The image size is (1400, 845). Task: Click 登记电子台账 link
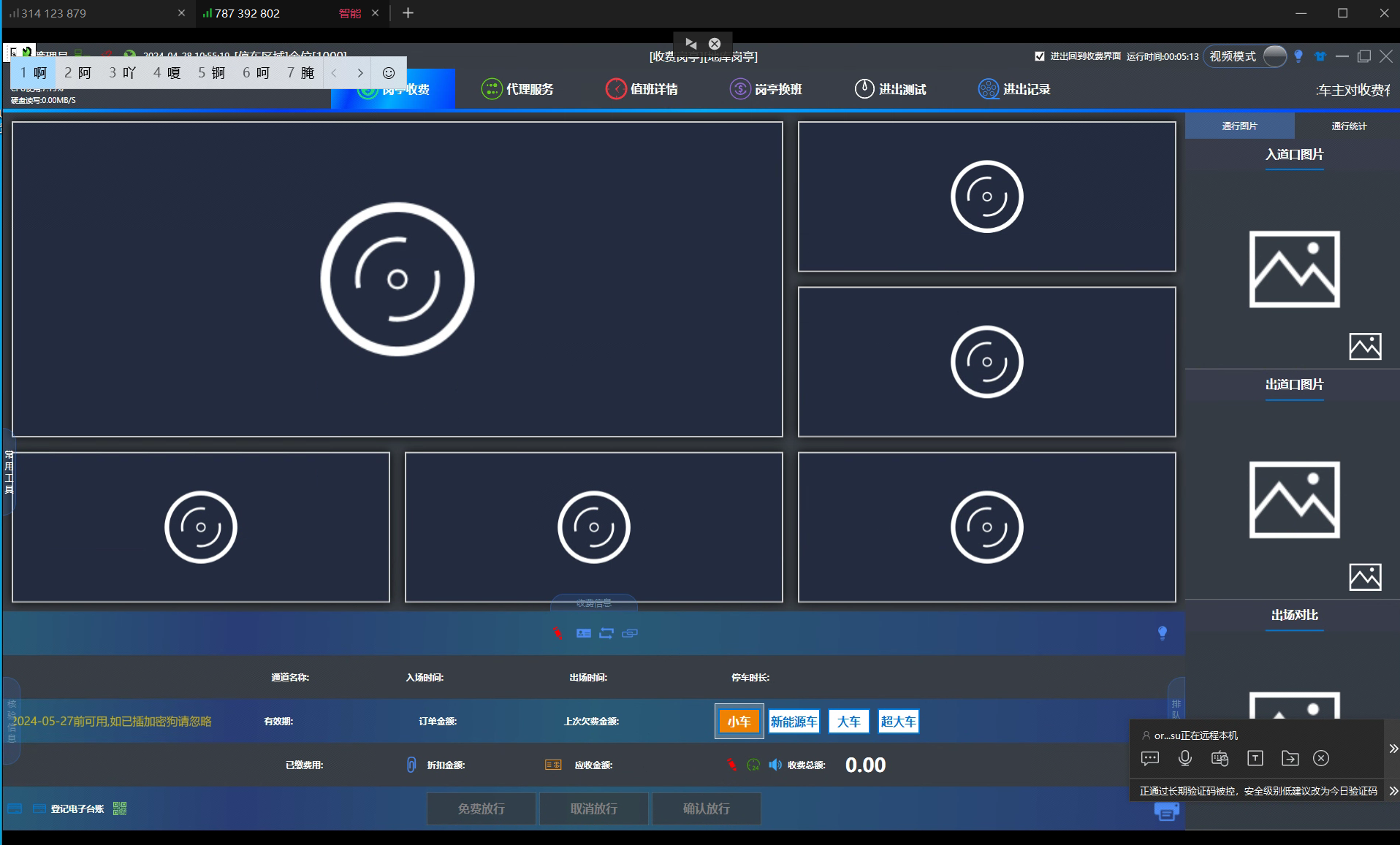77,808
